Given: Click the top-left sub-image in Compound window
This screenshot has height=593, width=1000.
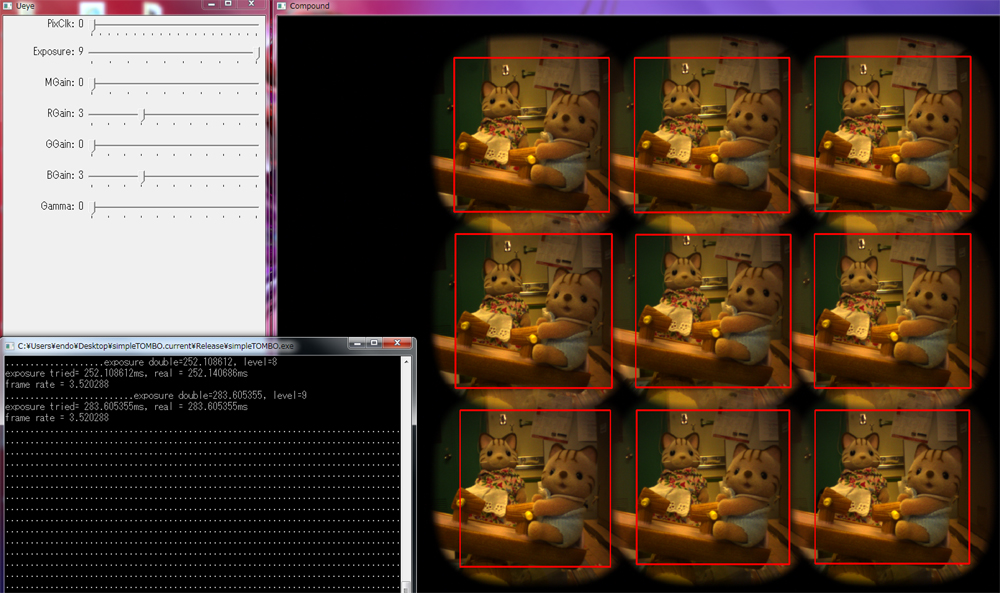Looking at the screenshot, I should tap(531, 135).
